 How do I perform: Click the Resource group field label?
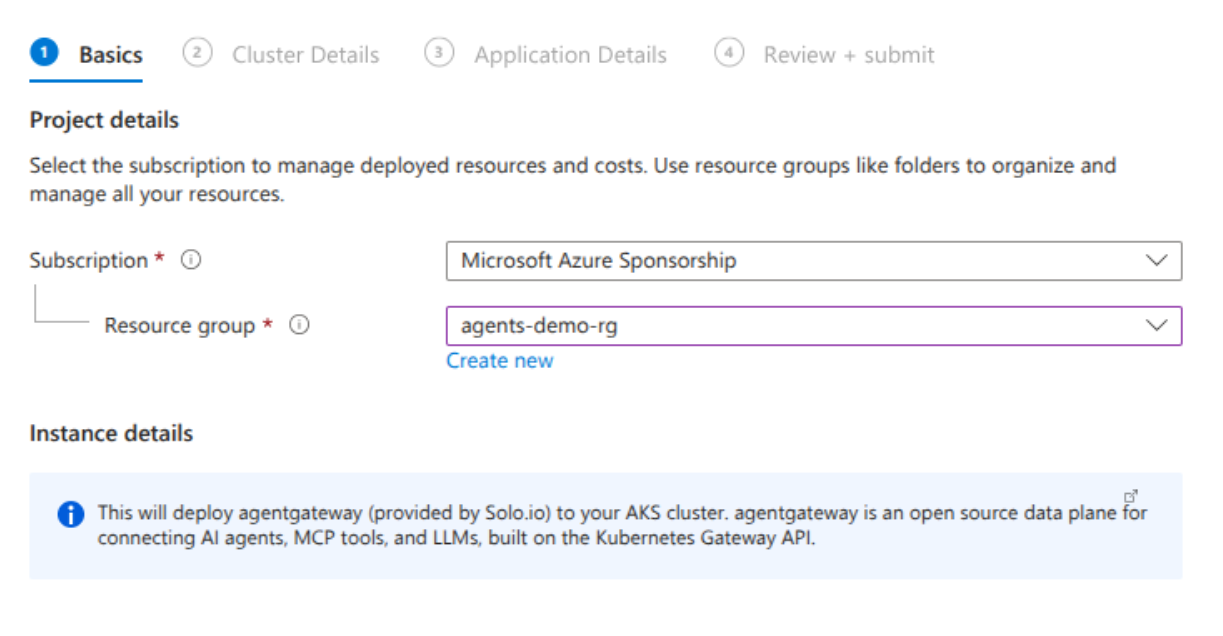[180, 326]
